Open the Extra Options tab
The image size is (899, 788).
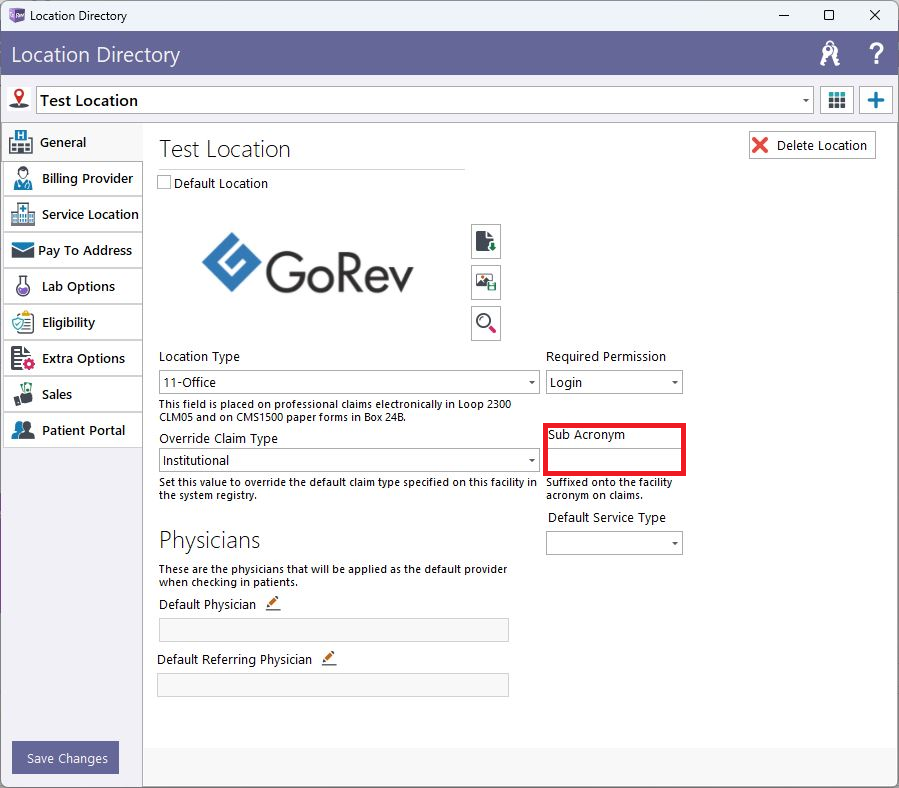73,358
